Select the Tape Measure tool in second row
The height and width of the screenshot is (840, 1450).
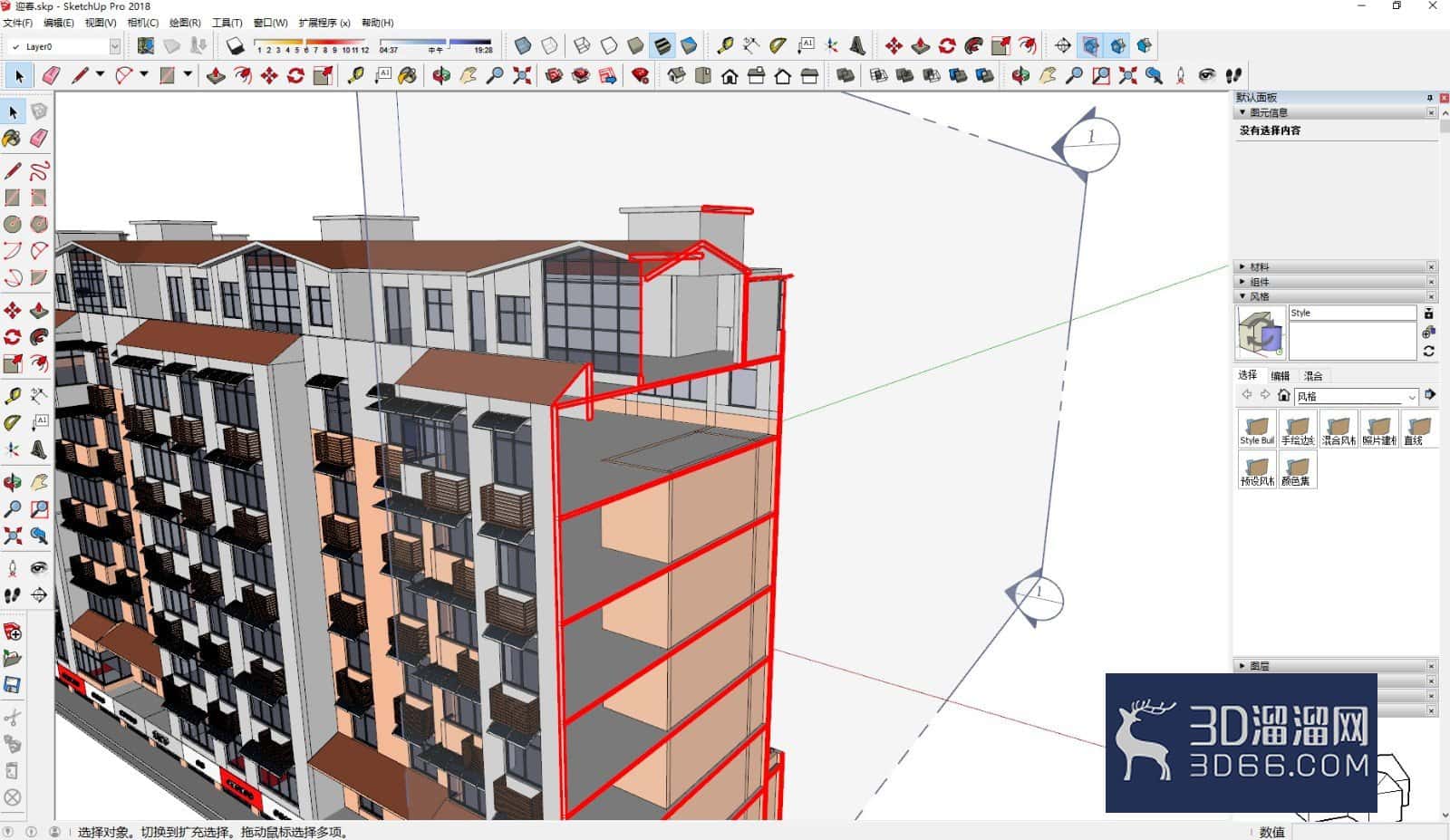pos(356,75)
